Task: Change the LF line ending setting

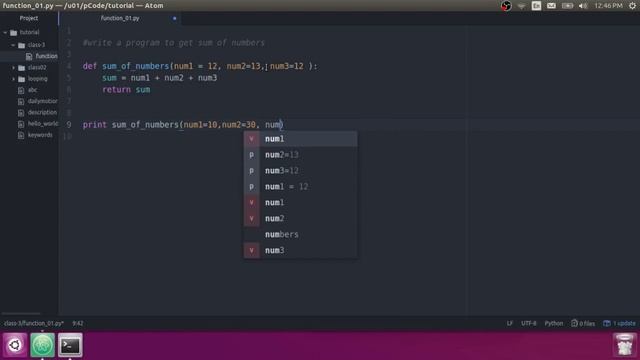Action: point(509,323)
